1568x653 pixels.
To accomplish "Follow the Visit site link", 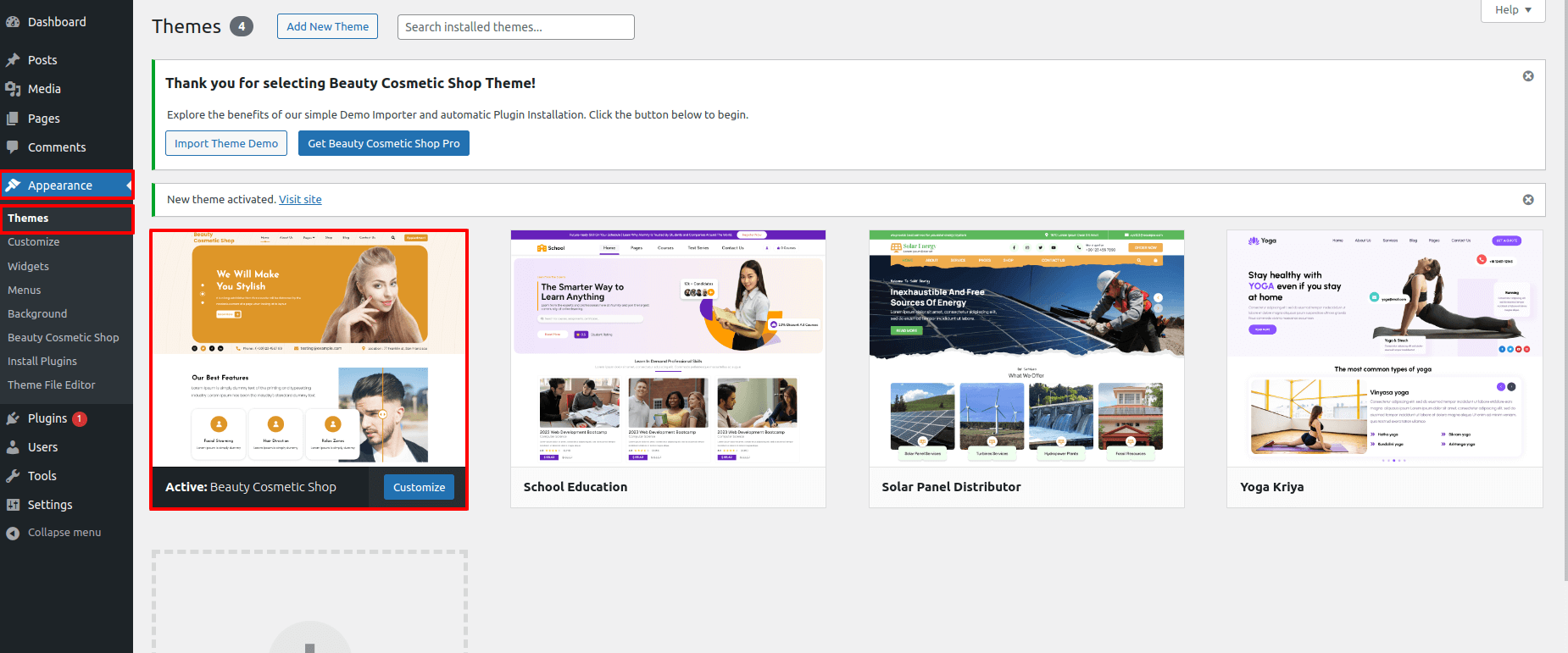I will click(300, 200).
